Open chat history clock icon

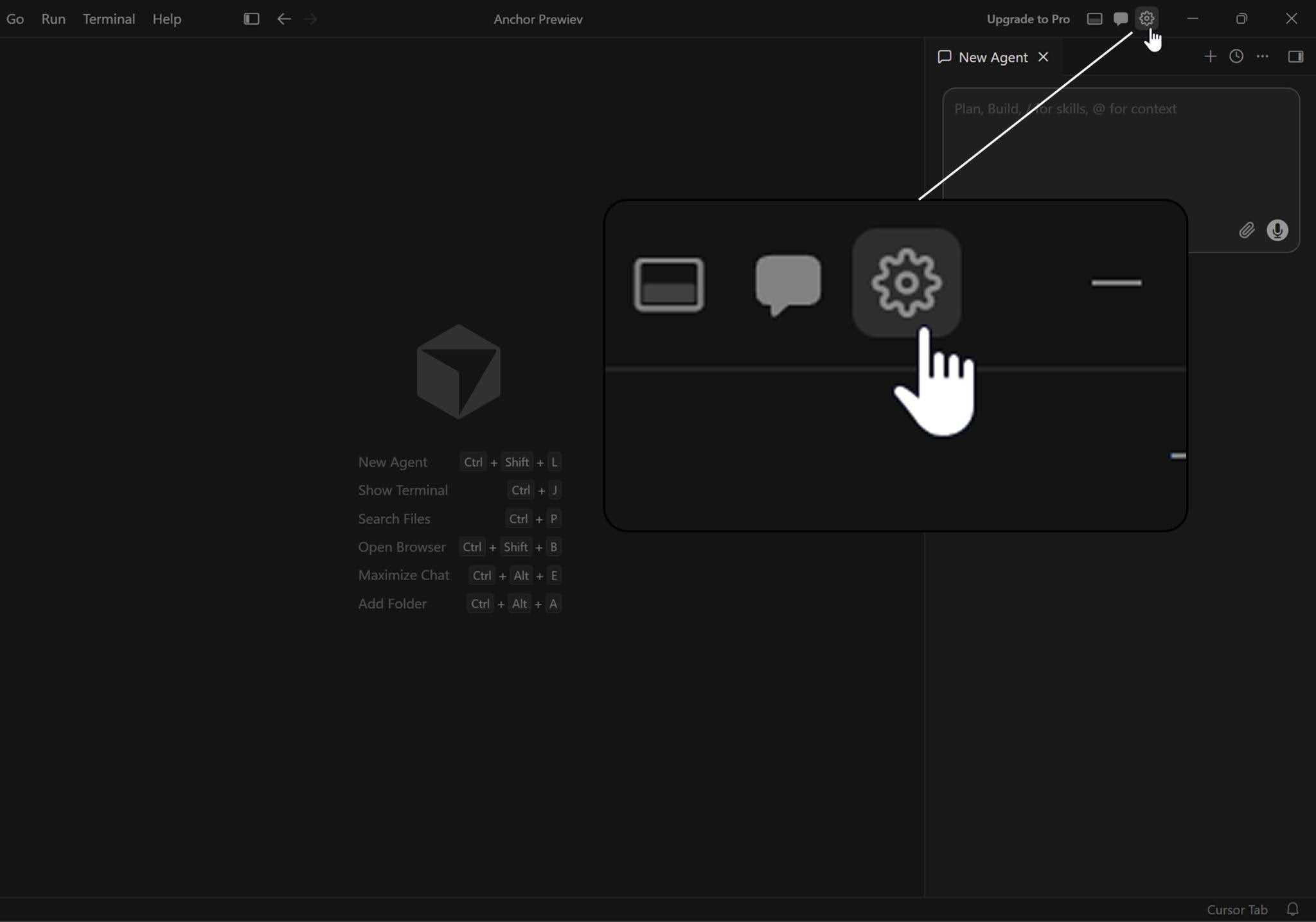click(x=1236, y=57)
